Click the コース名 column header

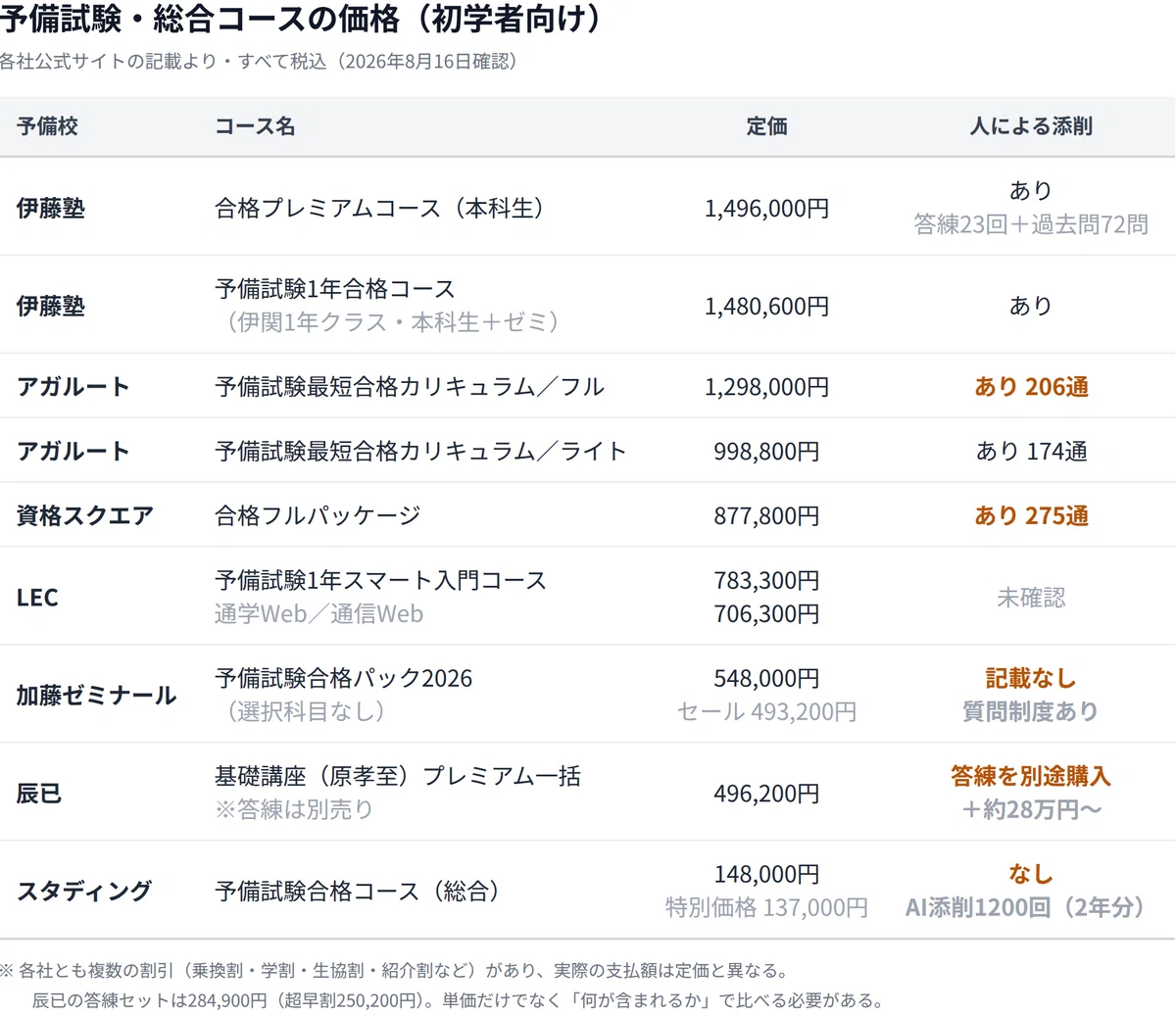click(x=255, y=126)
